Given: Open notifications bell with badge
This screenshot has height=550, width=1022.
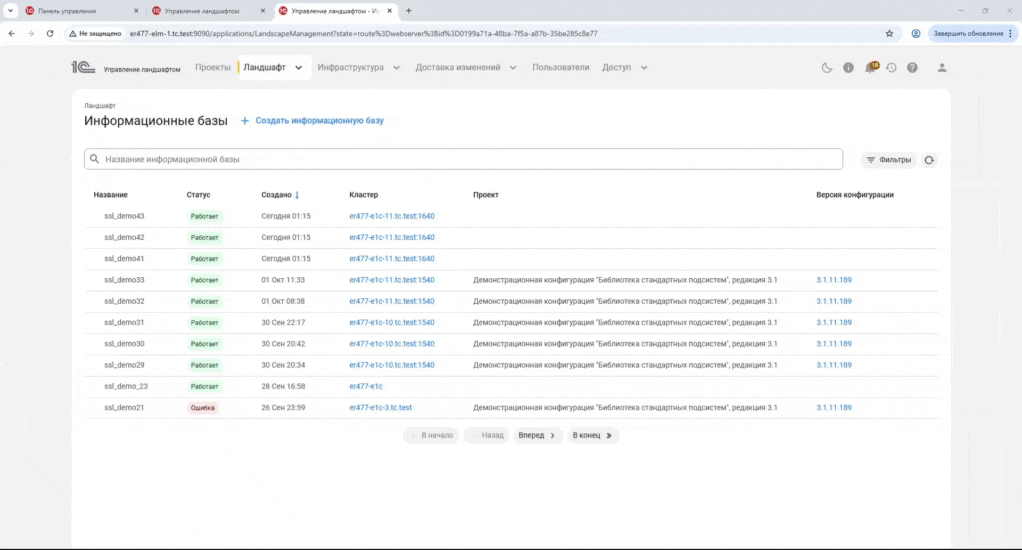Looking at the screenshot, I should (x=870, y=67).
